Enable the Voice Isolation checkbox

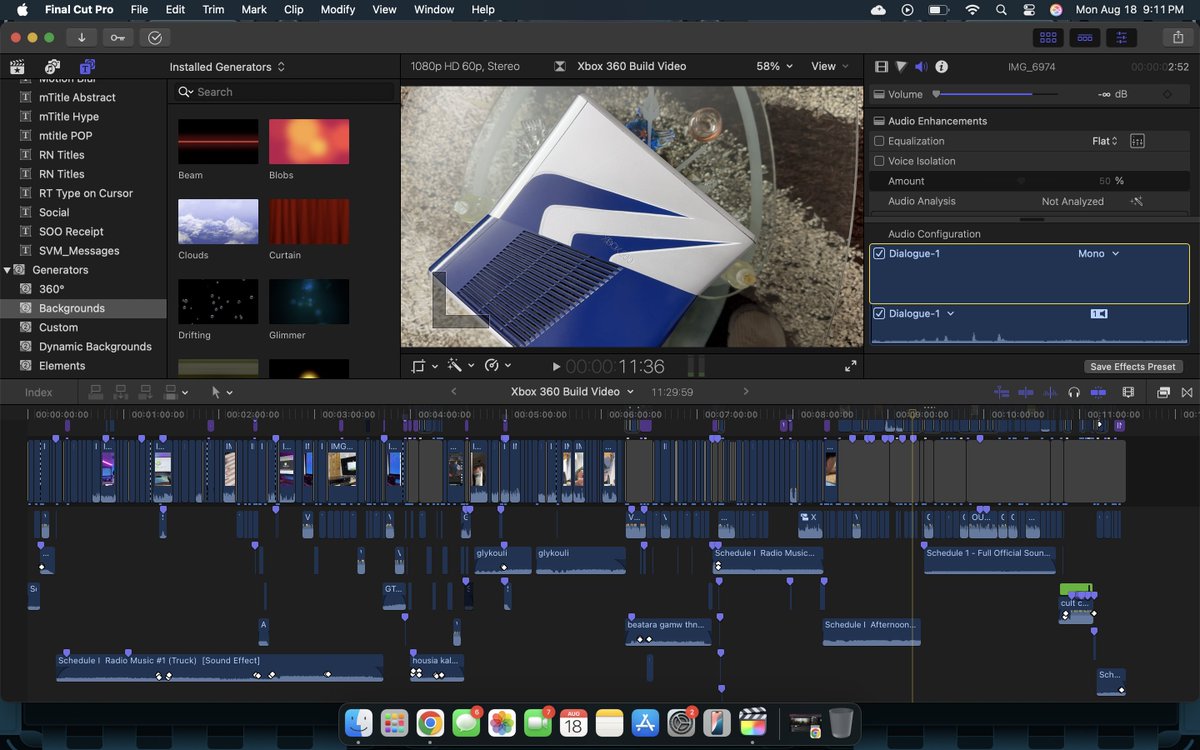pyautogui.click(x=879, y=161)
